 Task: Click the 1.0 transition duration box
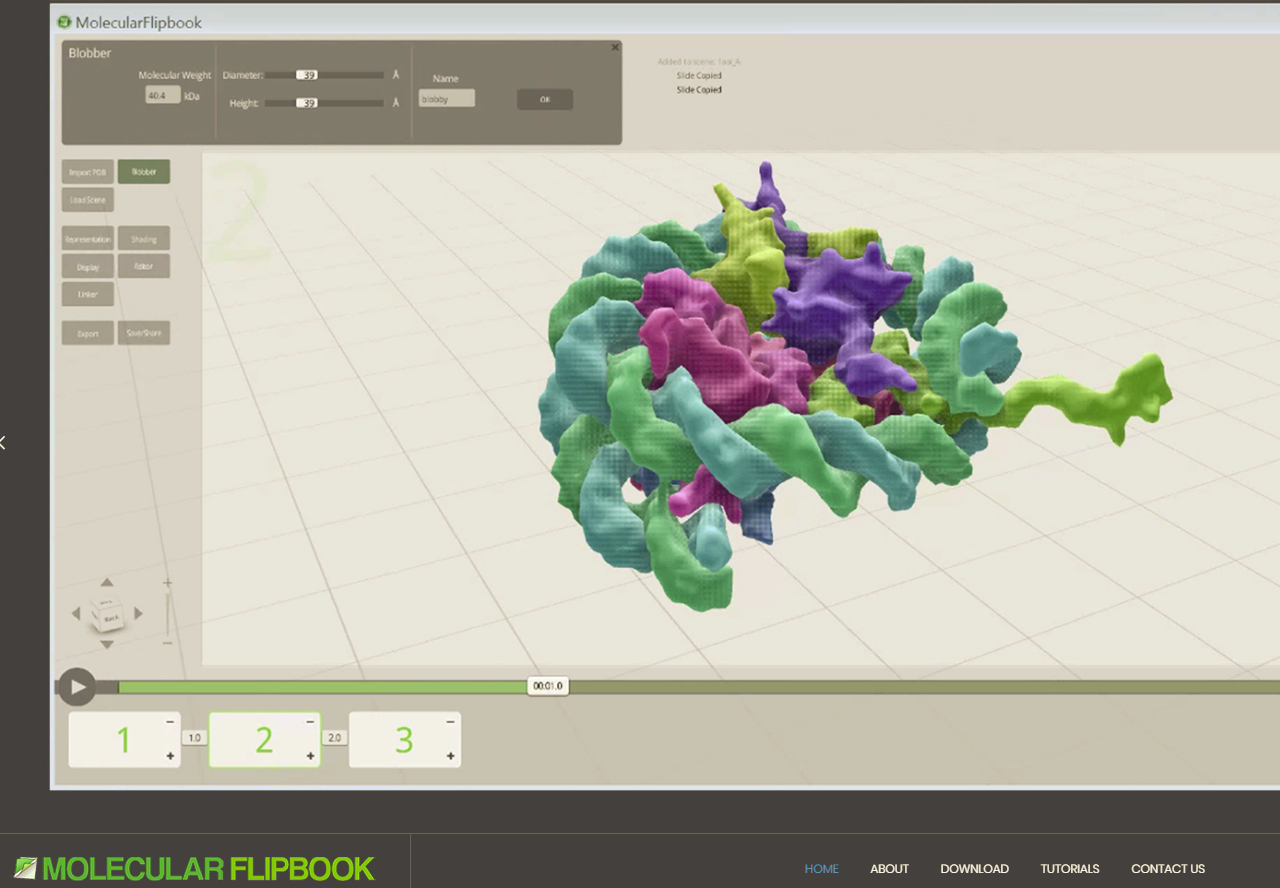coord(194,738)
